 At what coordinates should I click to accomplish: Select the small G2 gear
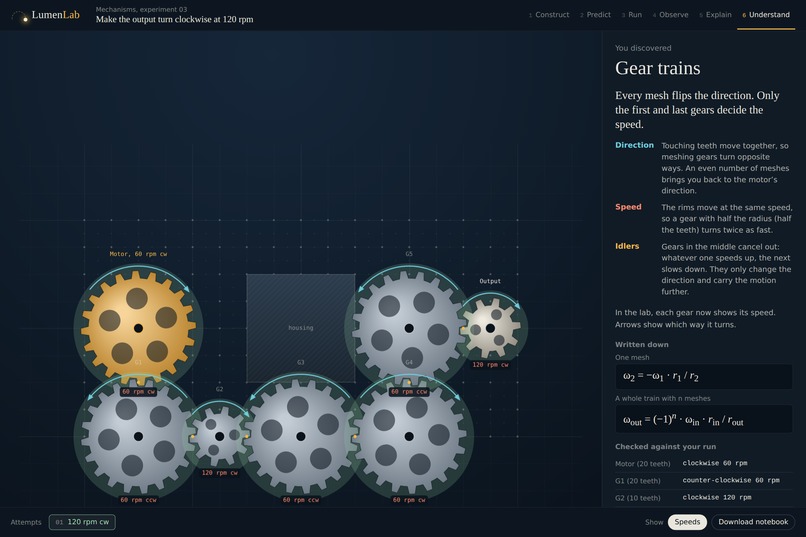(x=219, y=436)
